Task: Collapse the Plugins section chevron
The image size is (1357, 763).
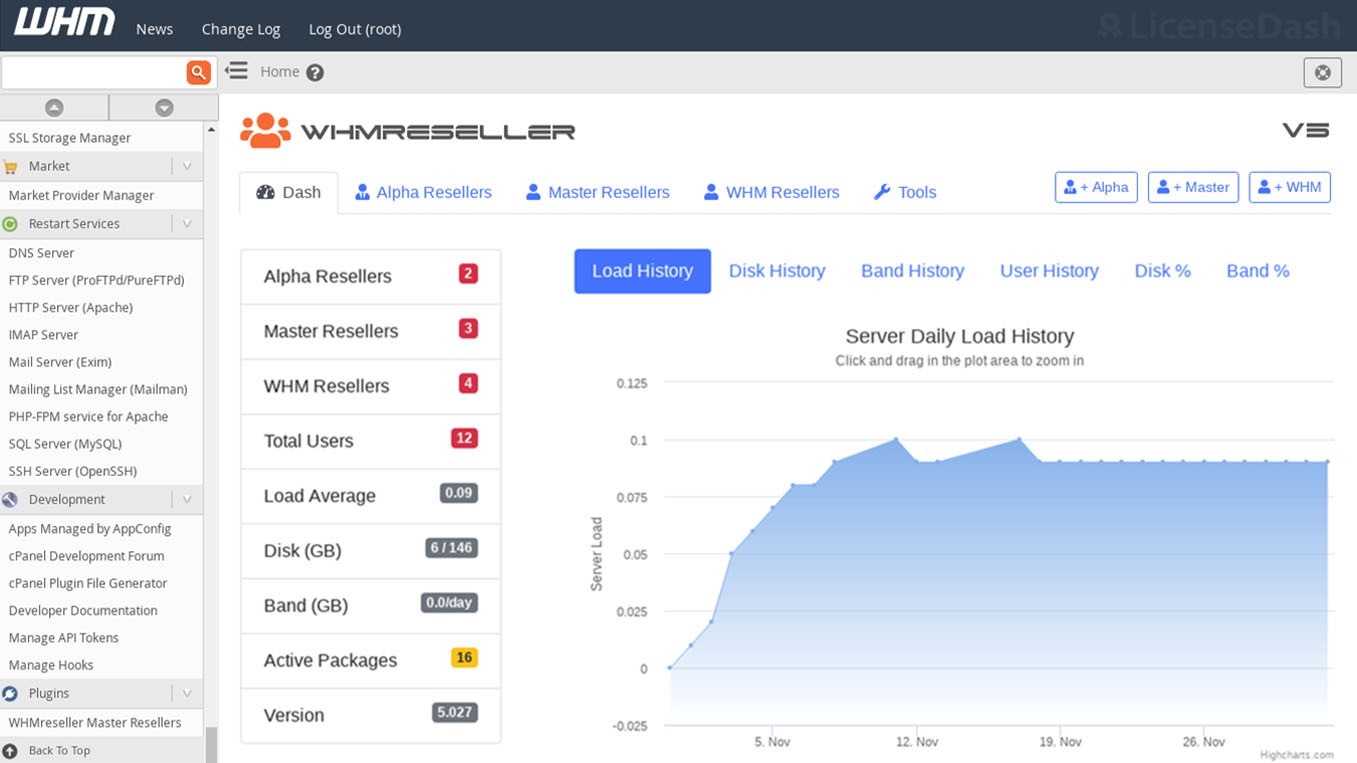Action: coord(186,693)
